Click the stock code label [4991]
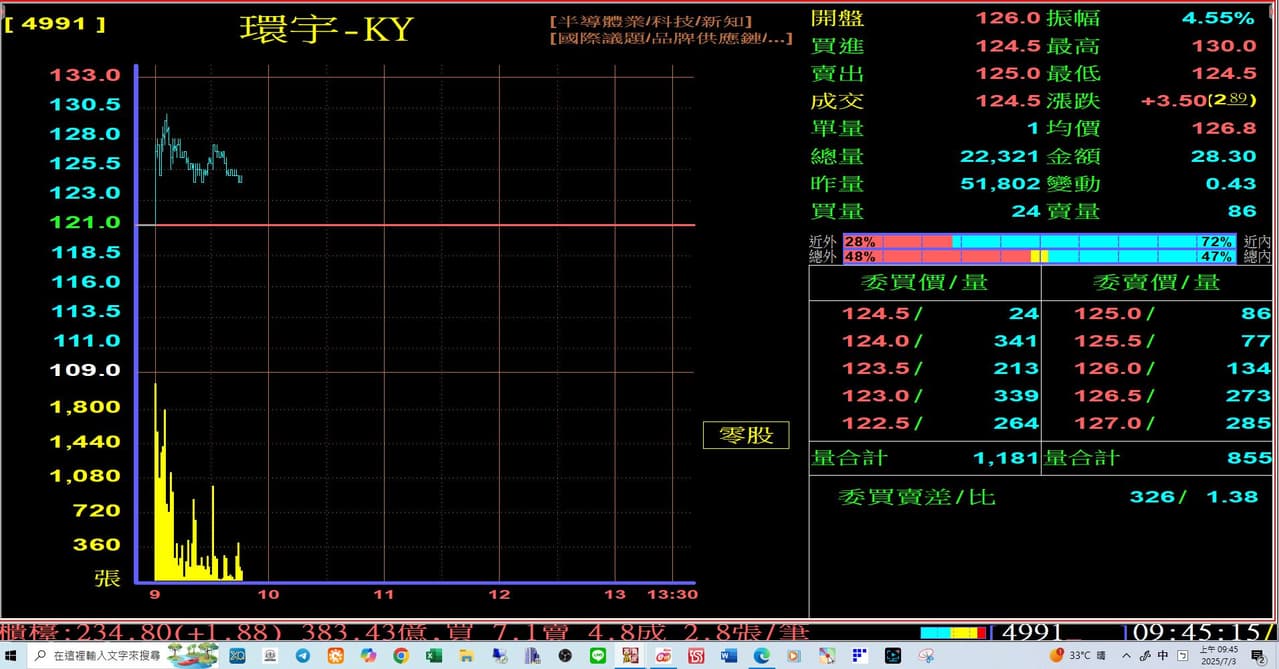 click(55, 23)
